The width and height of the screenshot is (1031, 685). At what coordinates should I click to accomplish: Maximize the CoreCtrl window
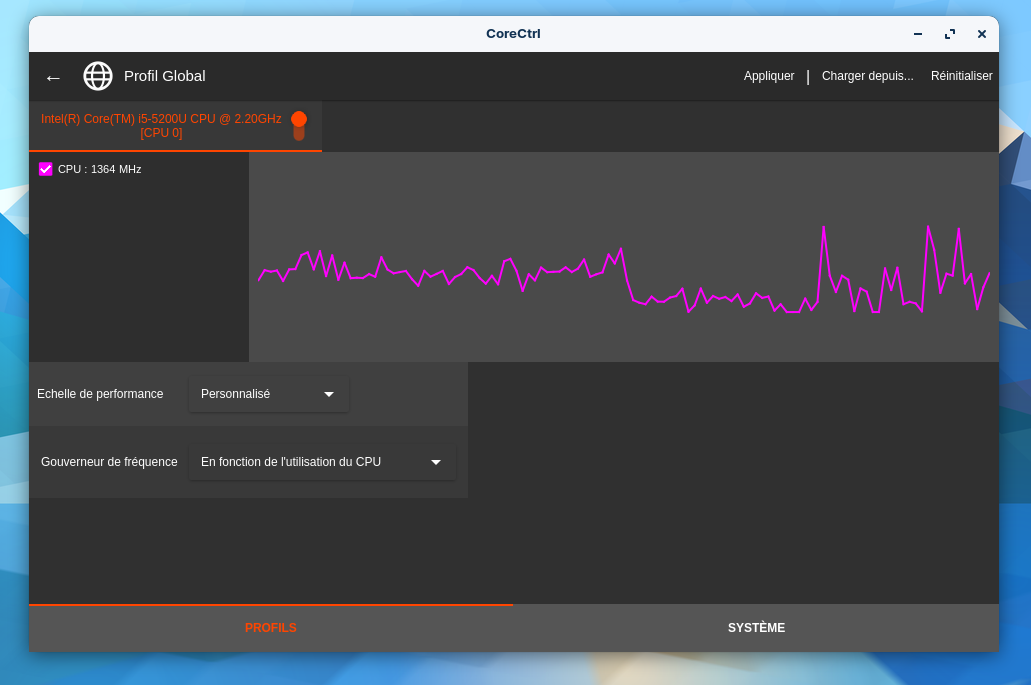pyautogui.click(x=950, y=34)
